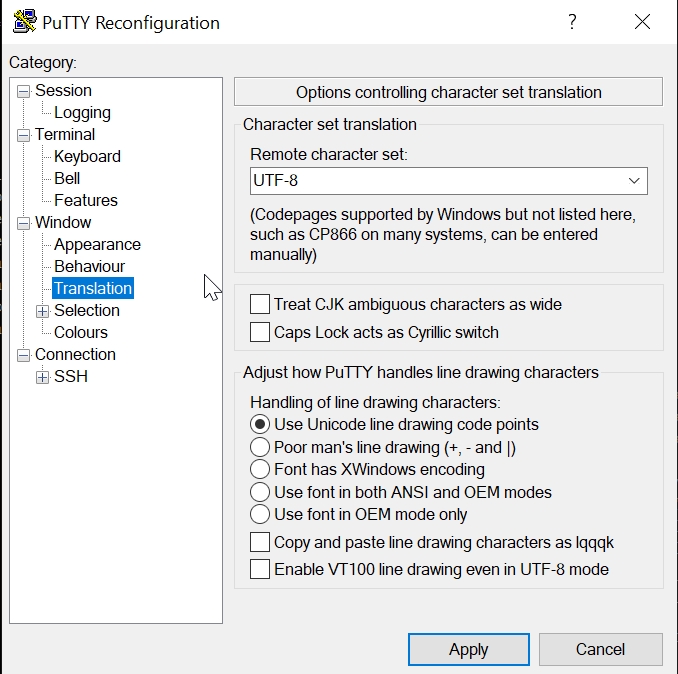
Task: Select the Window category
Action: tap(63, 222)
